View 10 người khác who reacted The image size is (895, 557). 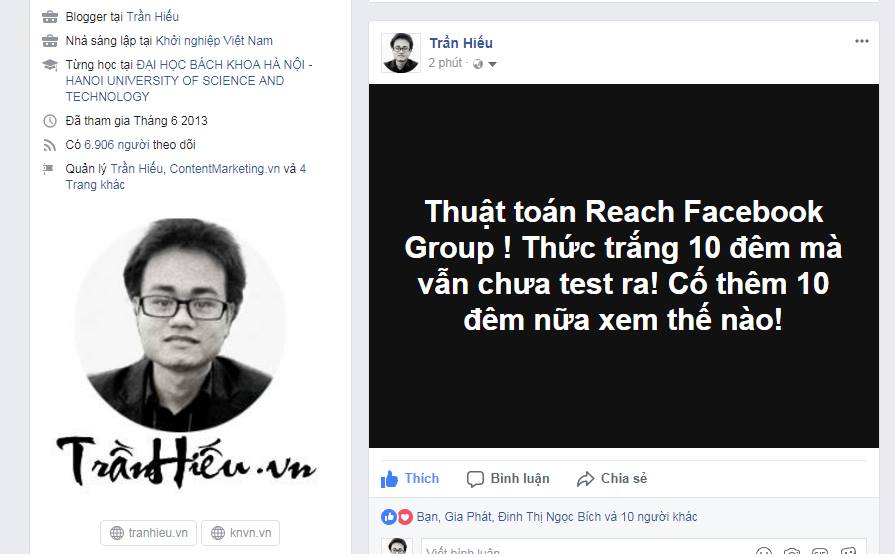coord(659,517)
